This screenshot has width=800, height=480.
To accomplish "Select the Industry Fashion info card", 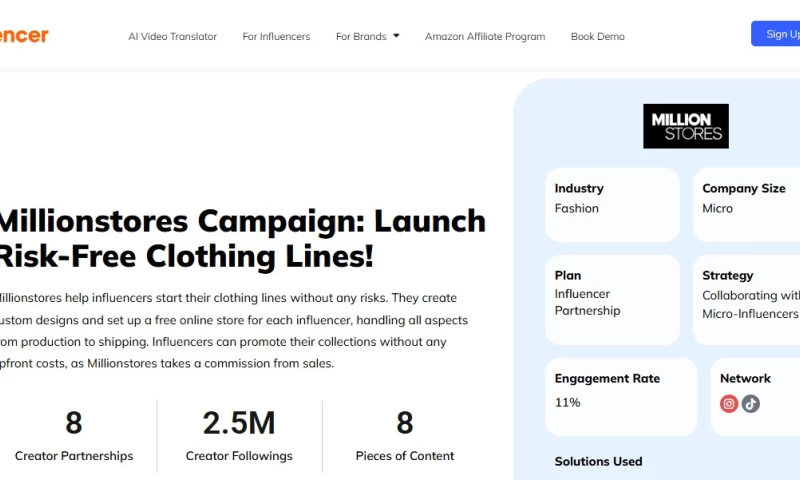I will [612, 204].
